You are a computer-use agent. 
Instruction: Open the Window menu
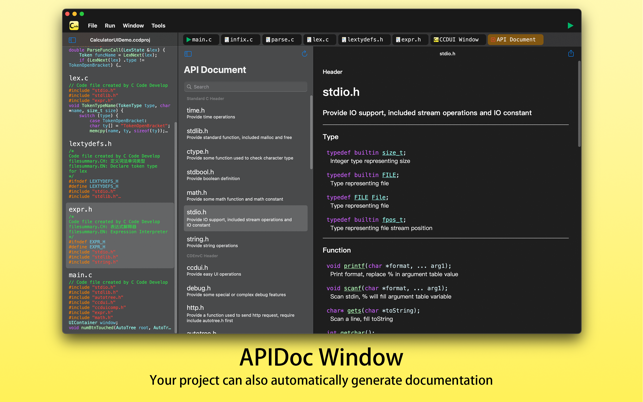[133, 25]
